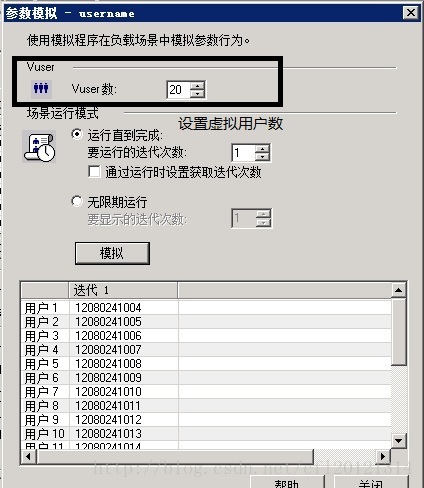424x488 pixels.
Task: Click the Vuser 数 input field
Action: (x=178, y=90)
